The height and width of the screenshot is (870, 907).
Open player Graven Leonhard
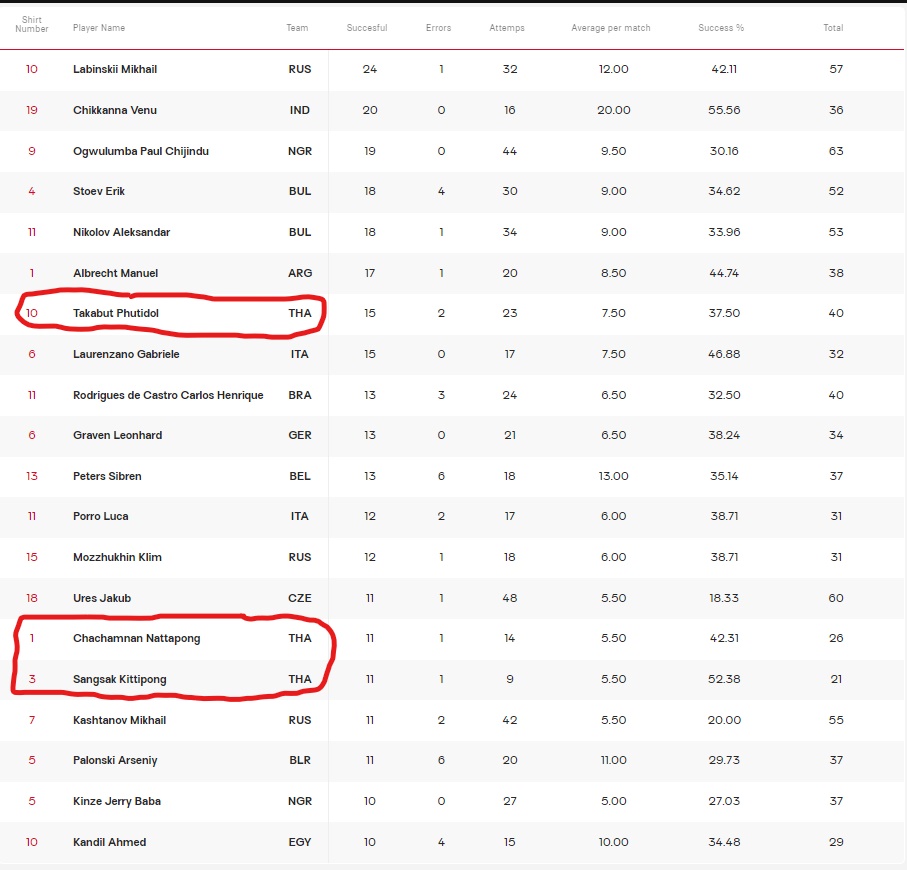[117, 435]
